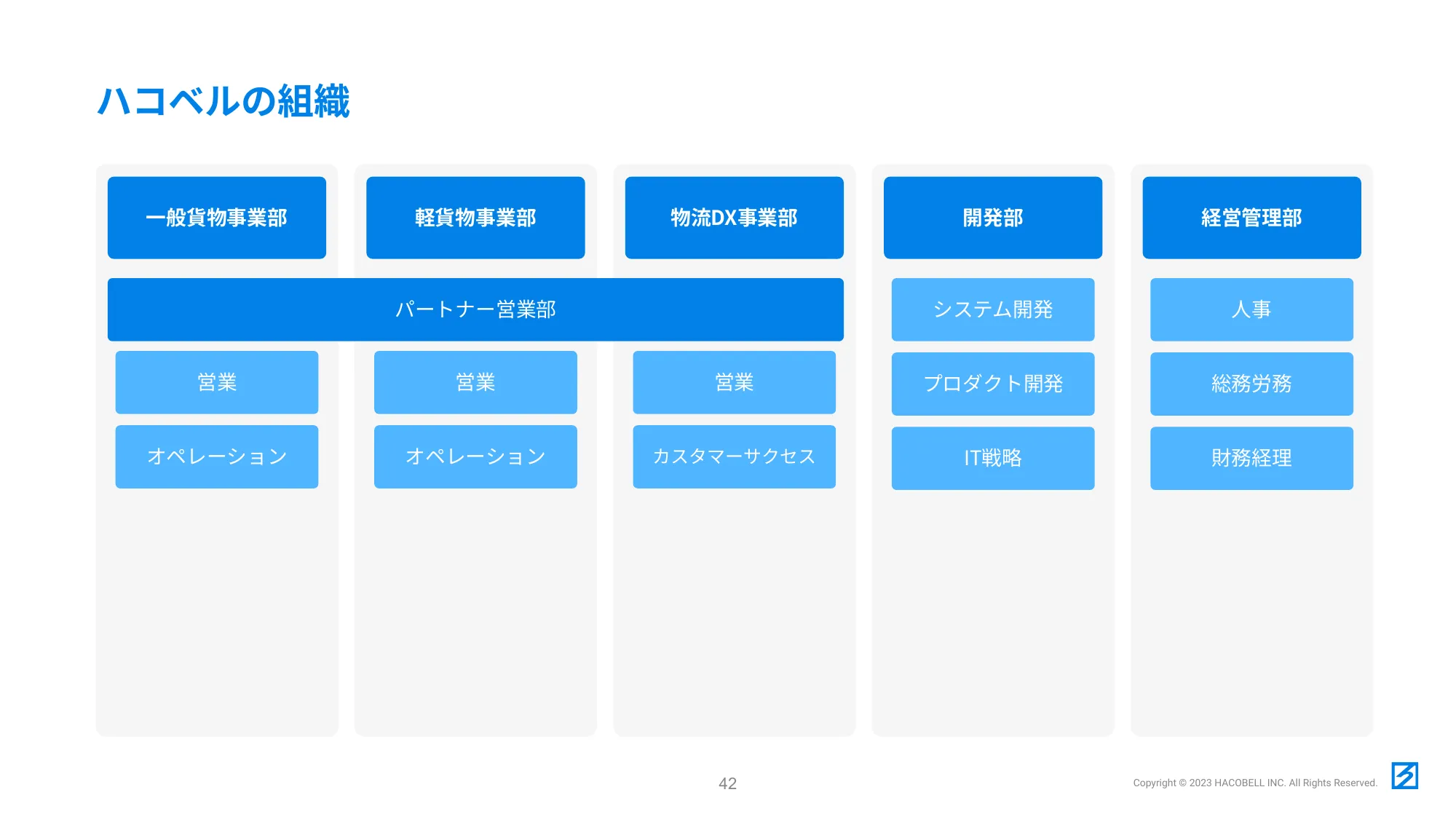Select 営業 under 一般貨物事業部
This screenshot has height=819, width=1456.
[x=217, y=382]
